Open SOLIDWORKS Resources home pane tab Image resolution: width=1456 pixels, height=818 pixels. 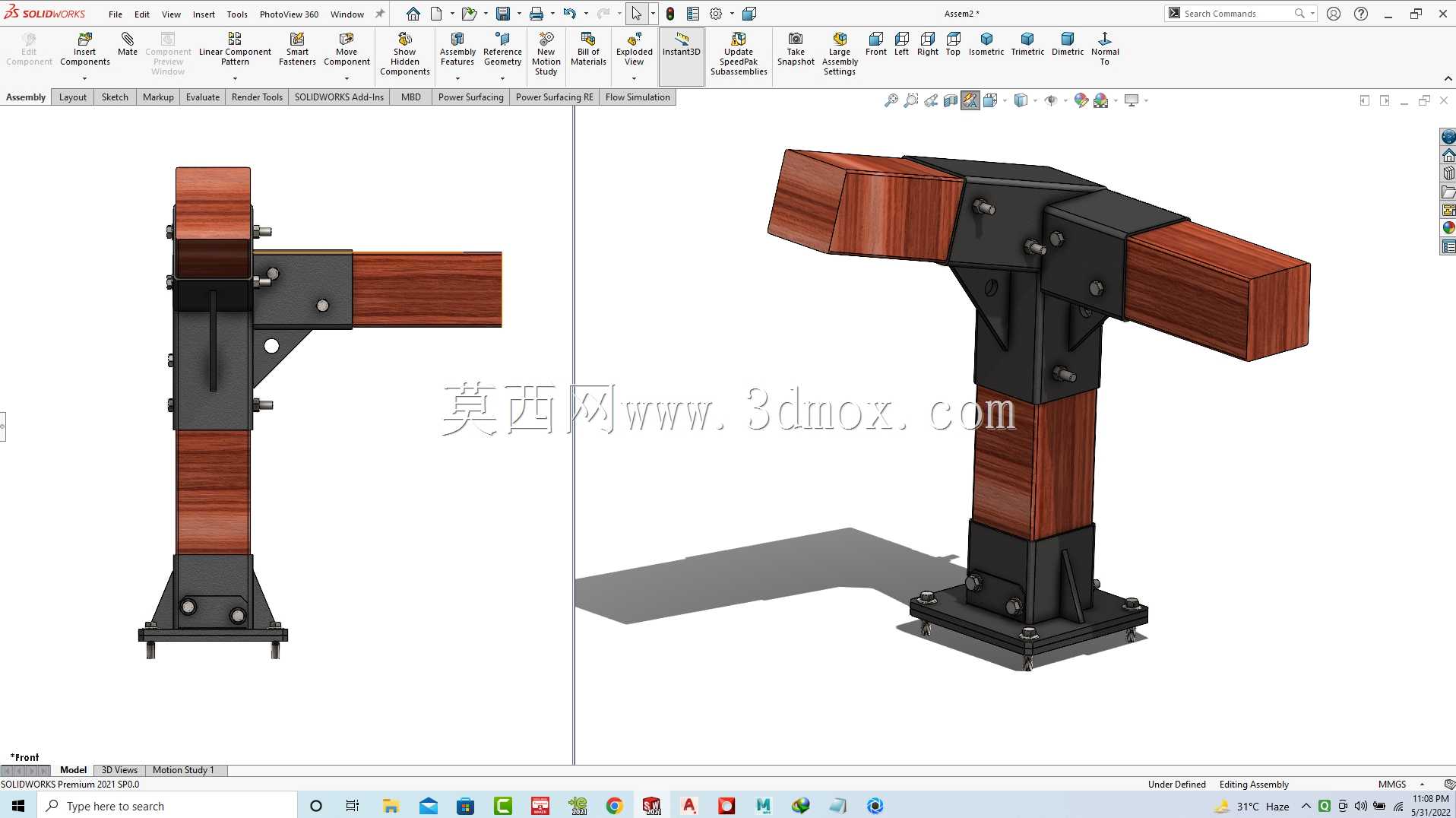point(1448,155)
